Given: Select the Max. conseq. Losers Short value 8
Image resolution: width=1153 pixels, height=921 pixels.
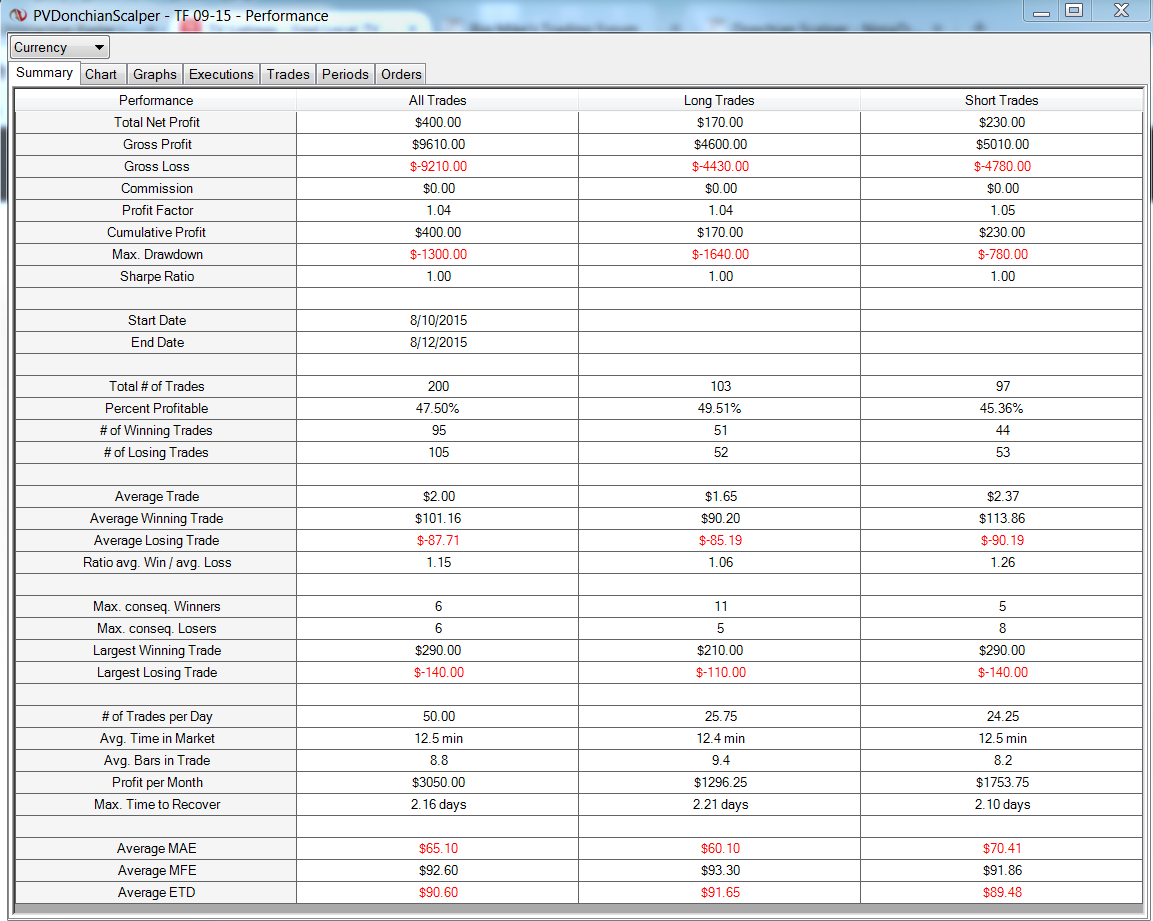Looking at the screenshot, I should click(x=1002, y=629).
